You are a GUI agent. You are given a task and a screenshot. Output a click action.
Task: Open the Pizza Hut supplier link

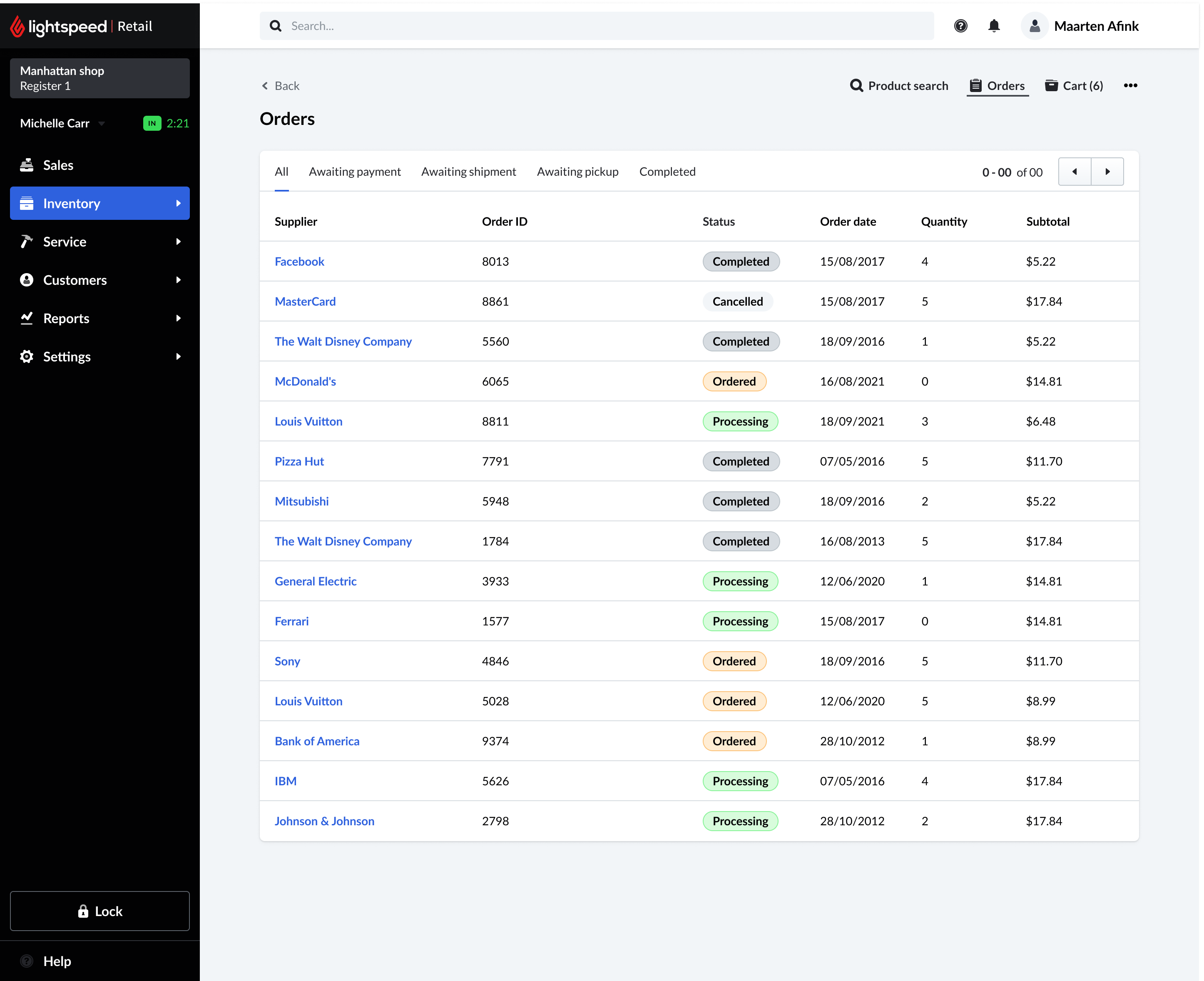click(299, 461)
